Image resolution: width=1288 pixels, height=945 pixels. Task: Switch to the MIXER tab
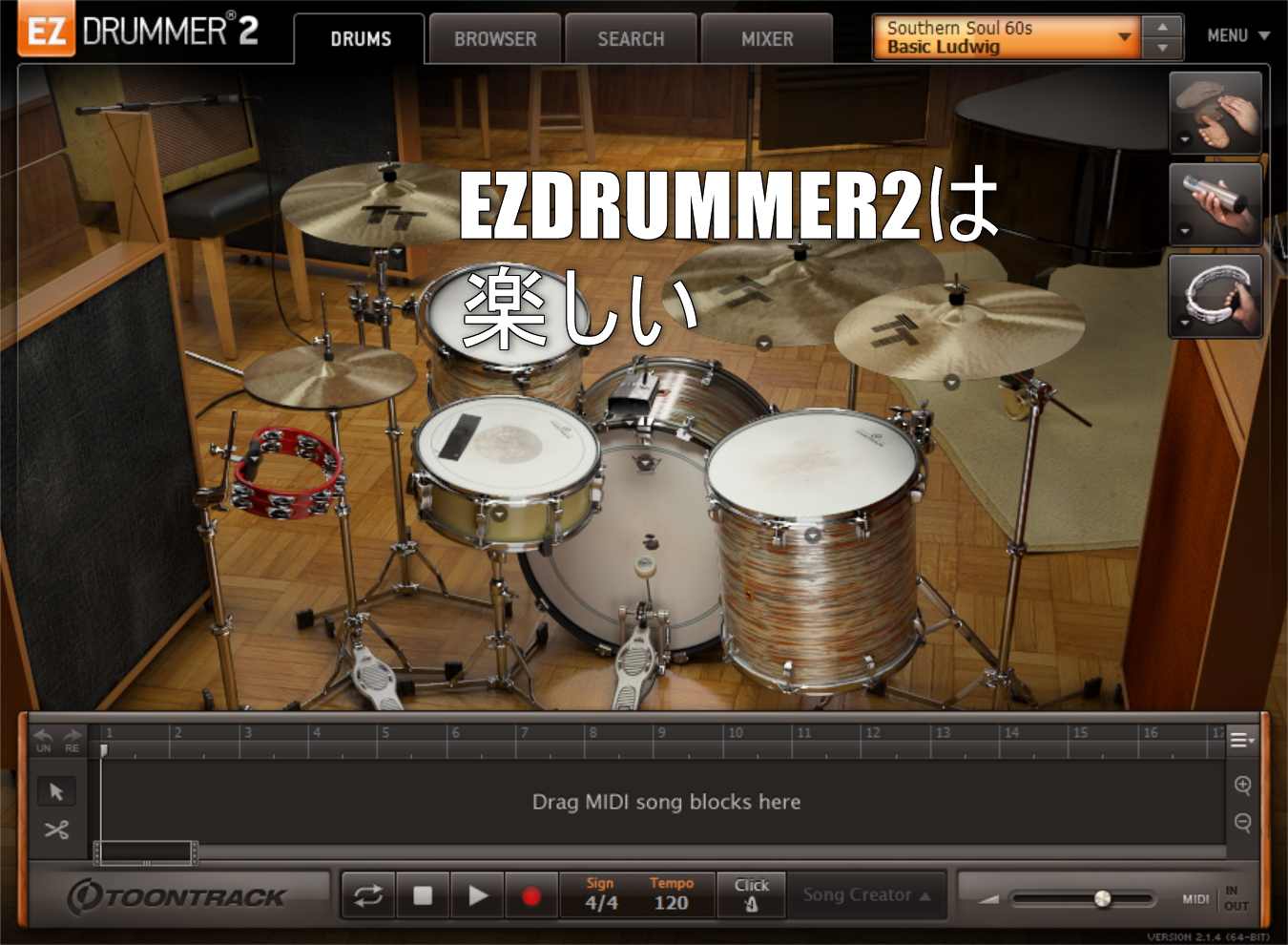tap(767, 39)
